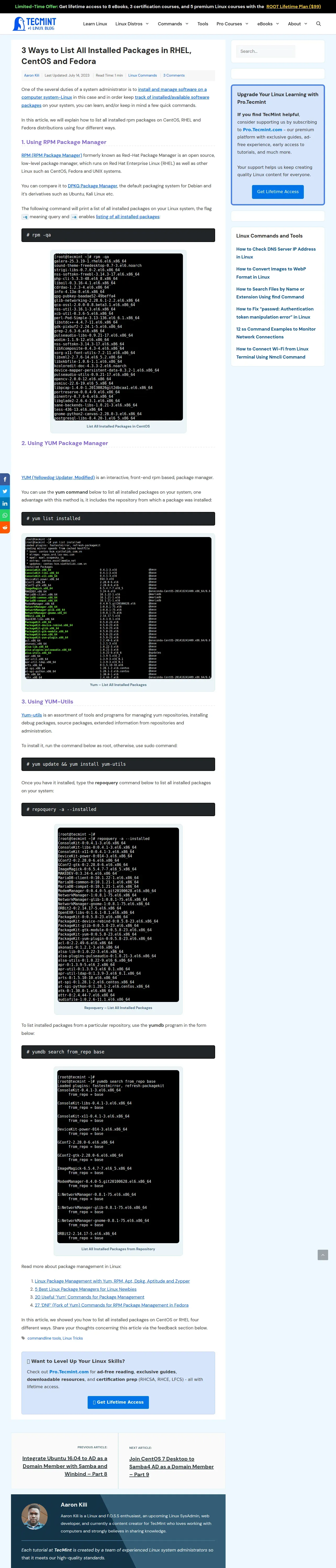Expand the About dropdown menu

[x=298, y=24]
